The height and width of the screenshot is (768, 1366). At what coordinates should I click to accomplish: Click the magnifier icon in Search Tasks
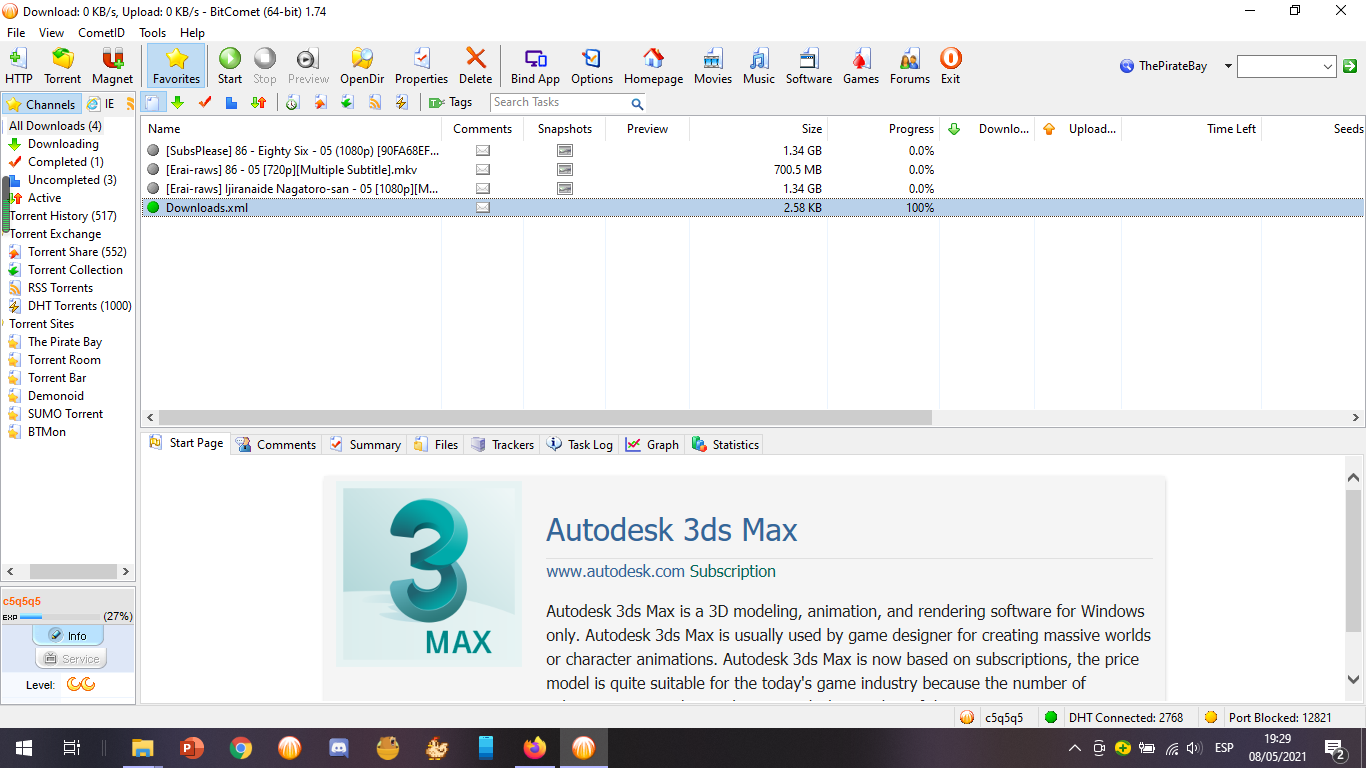[637, 103]
